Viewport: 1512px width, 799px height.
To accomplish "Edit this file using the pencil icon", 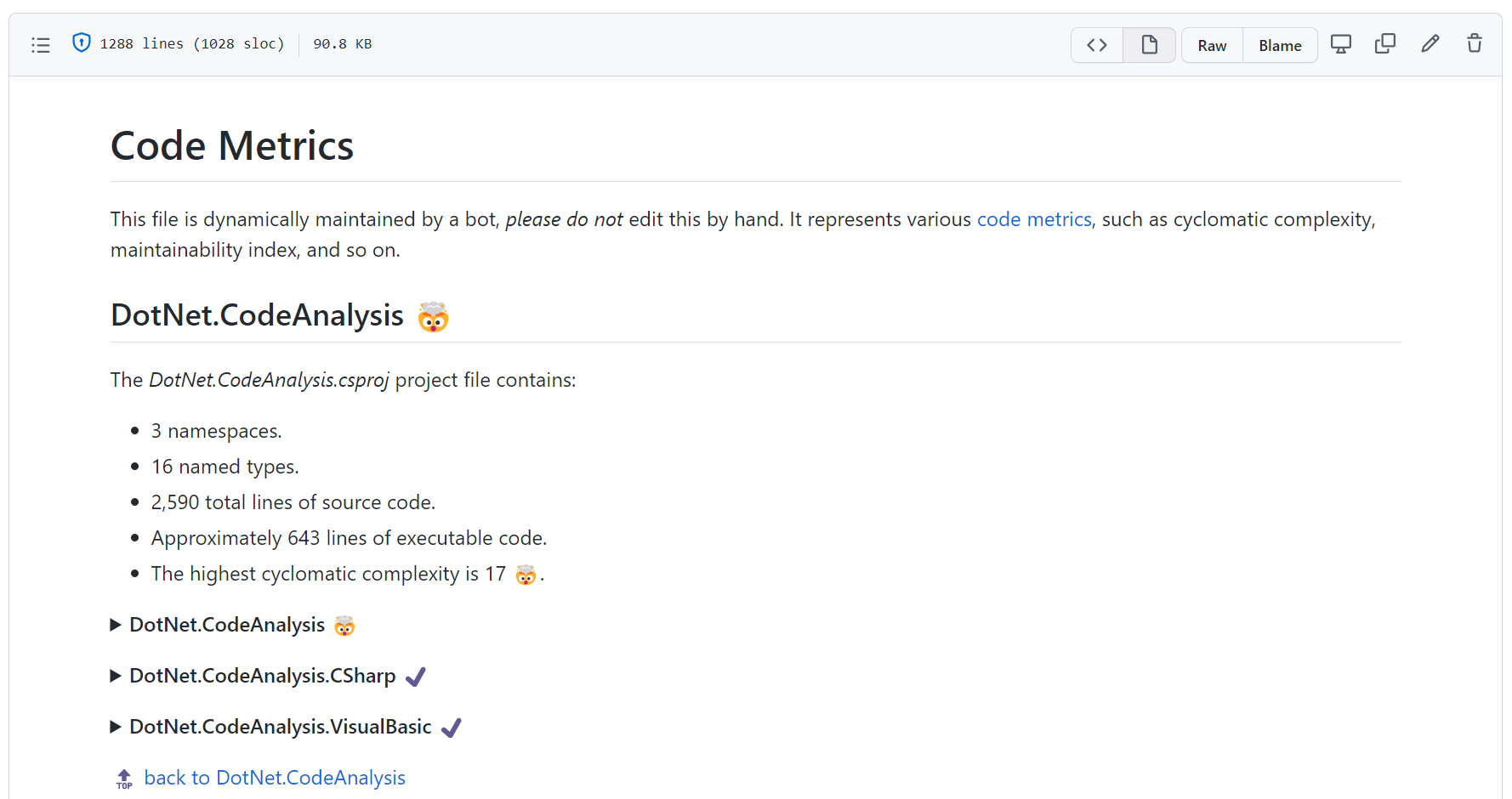I will tap(1430, 42).
